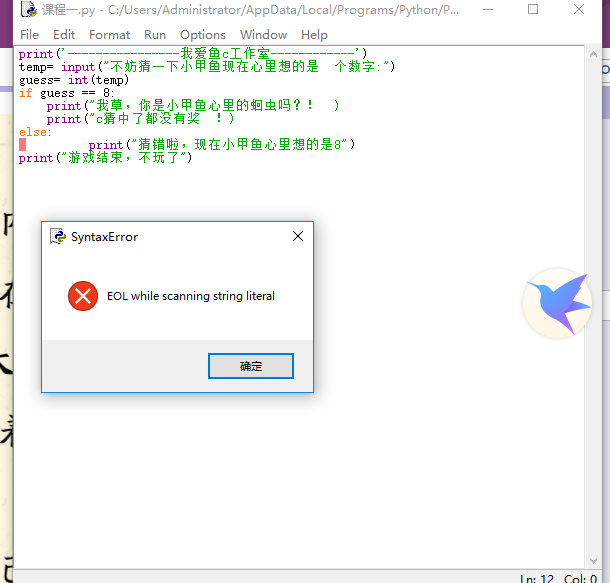Expand the Format menu
The image size is (610, 583).
coord(109,34)
